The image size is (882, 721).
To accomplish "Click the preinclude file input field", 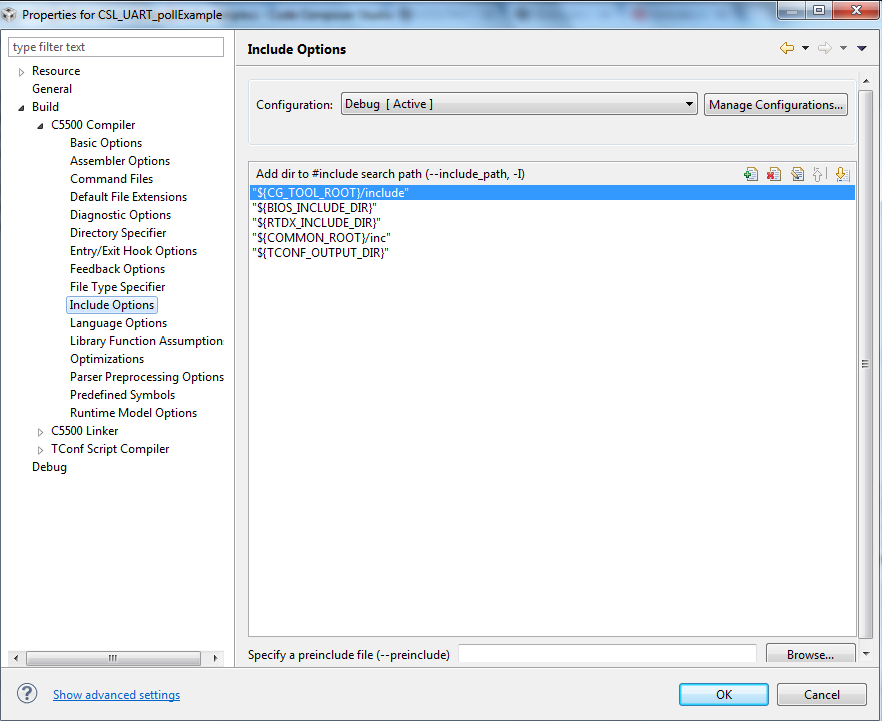I will coord(608,654).
